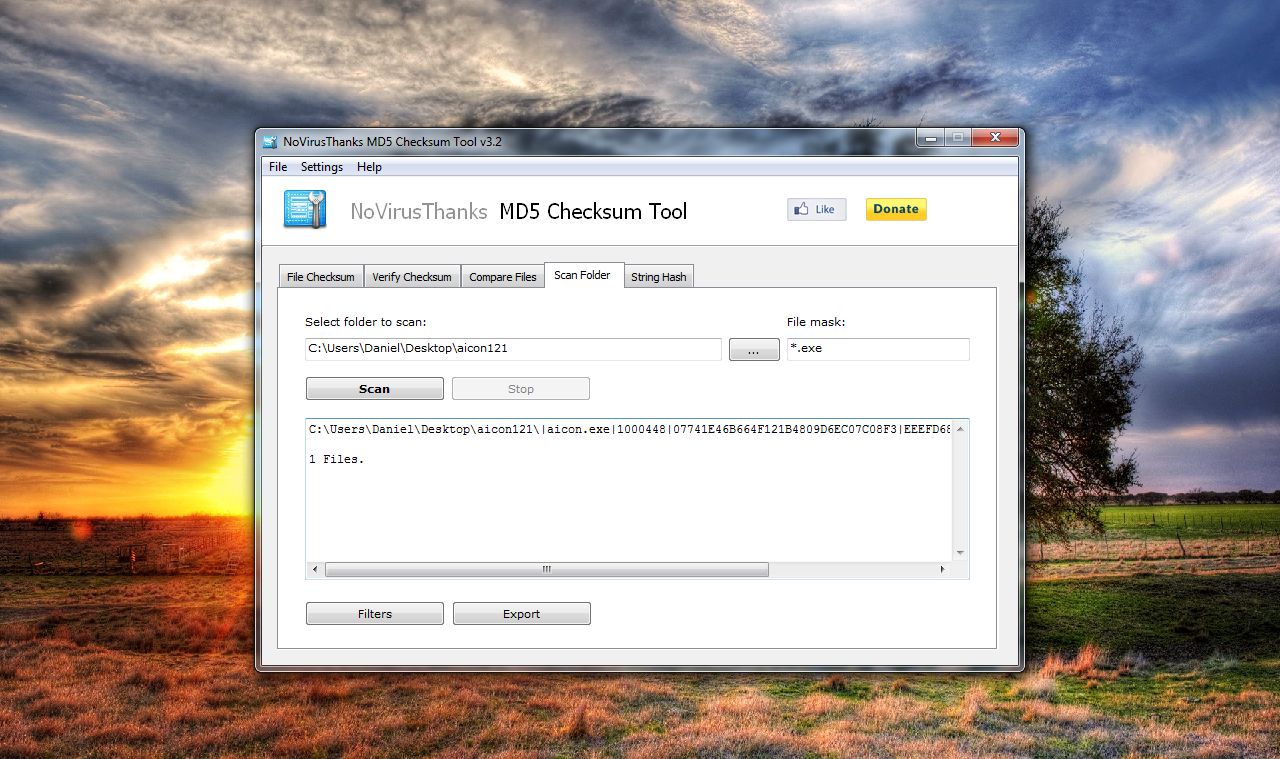The height and width of the screenshot is (759, 1280).
Task: Click the MD5 Checksum Tool logo icon
Action: [305, 209]
